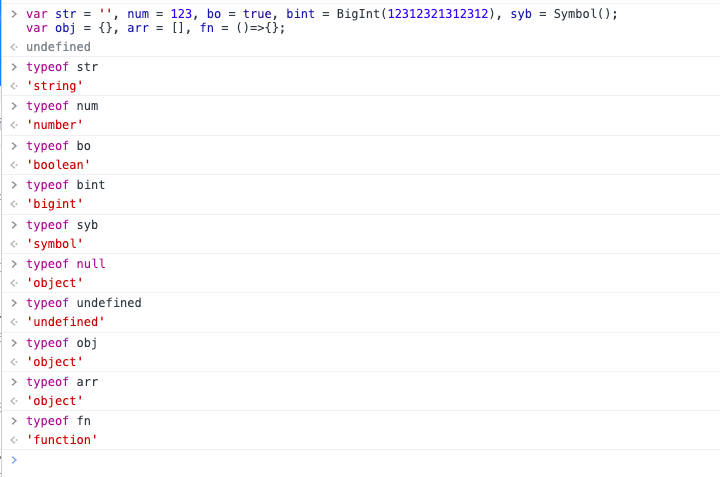Click the output arrow beside 'function' result
Image resolution: width=720 pixels, height=477 pixels.
click(x=14, y=440)
